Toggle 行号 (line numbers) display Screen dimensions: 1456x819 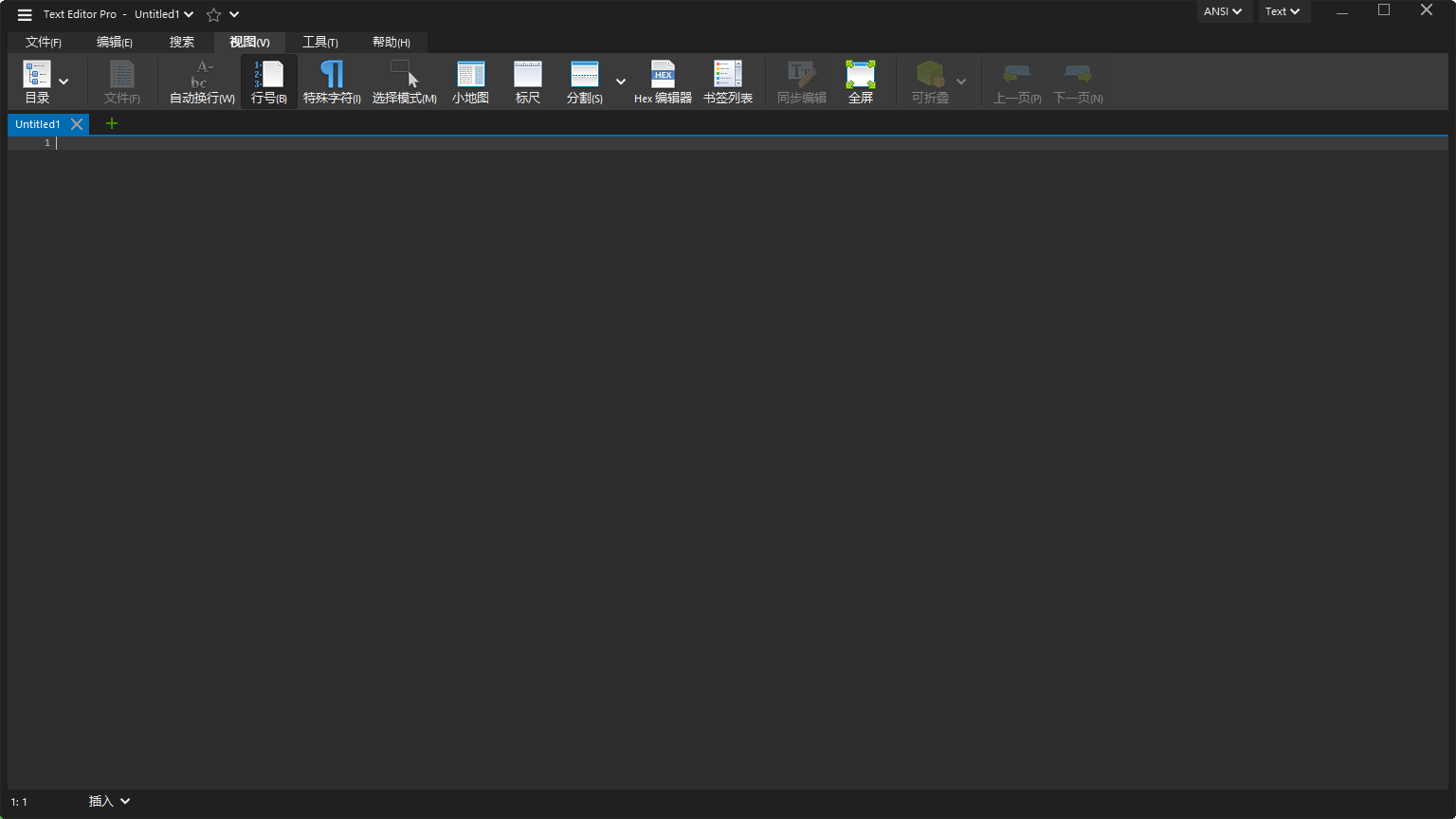point(269,81)
